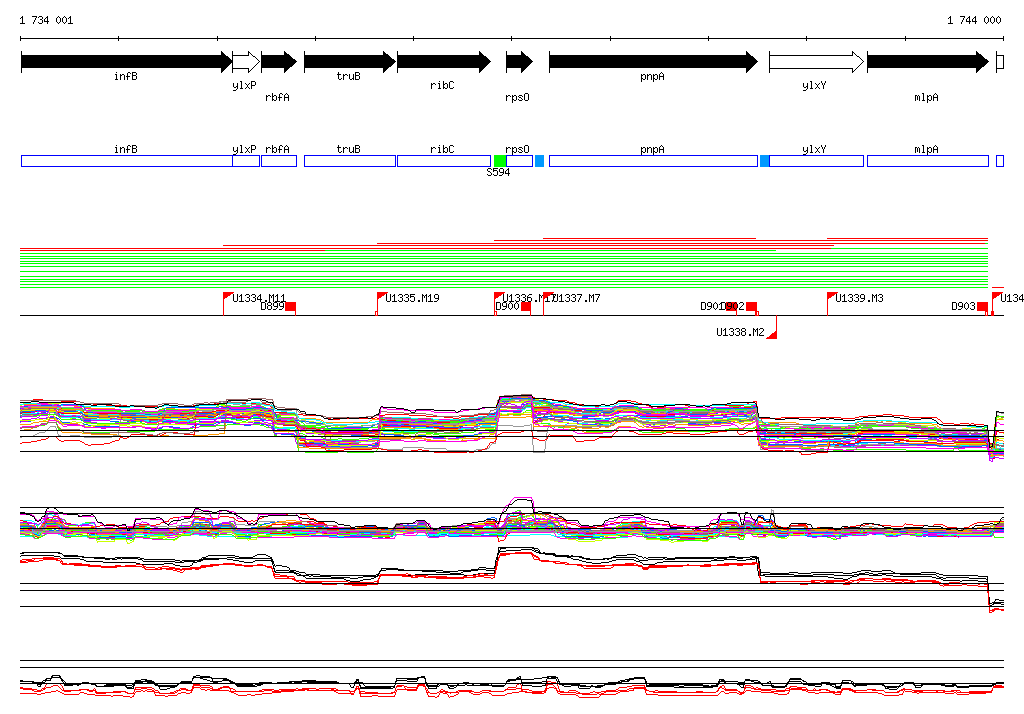
Task: Click the red square beside D900
Action: tap(526, 307)
